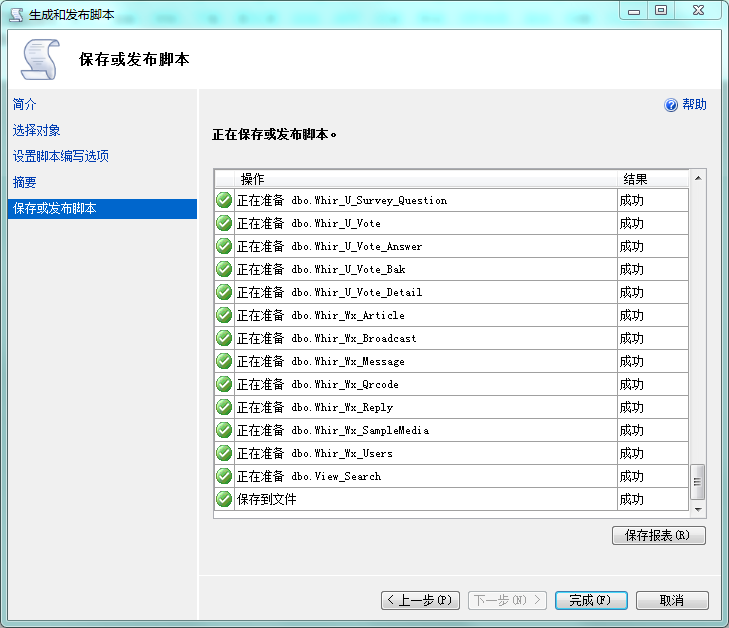Click the 结果 column header

click(x=635, y=179)
